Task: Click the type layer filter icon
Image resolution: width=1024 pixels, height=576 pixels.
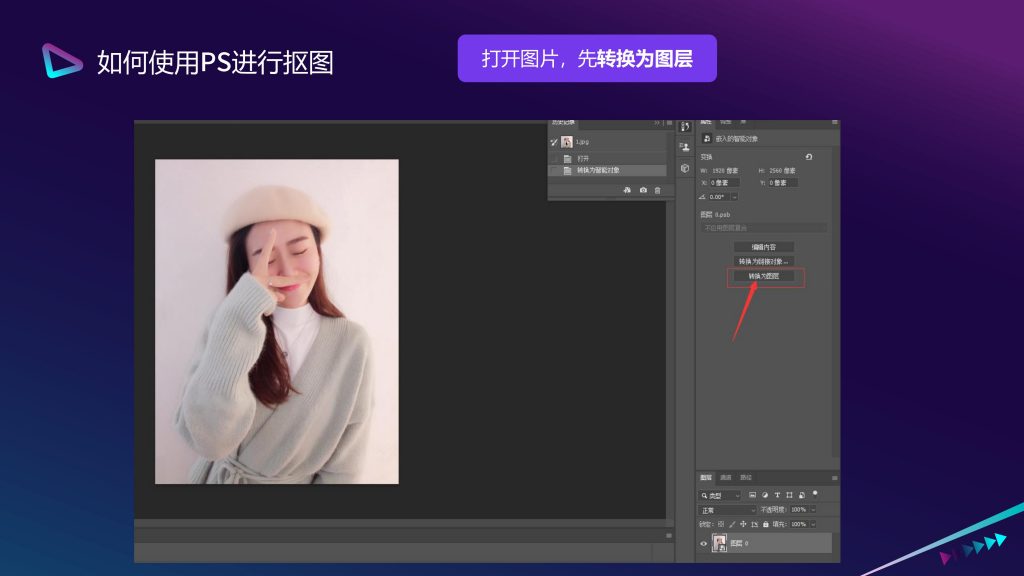Action: click(x=777, y=495)
